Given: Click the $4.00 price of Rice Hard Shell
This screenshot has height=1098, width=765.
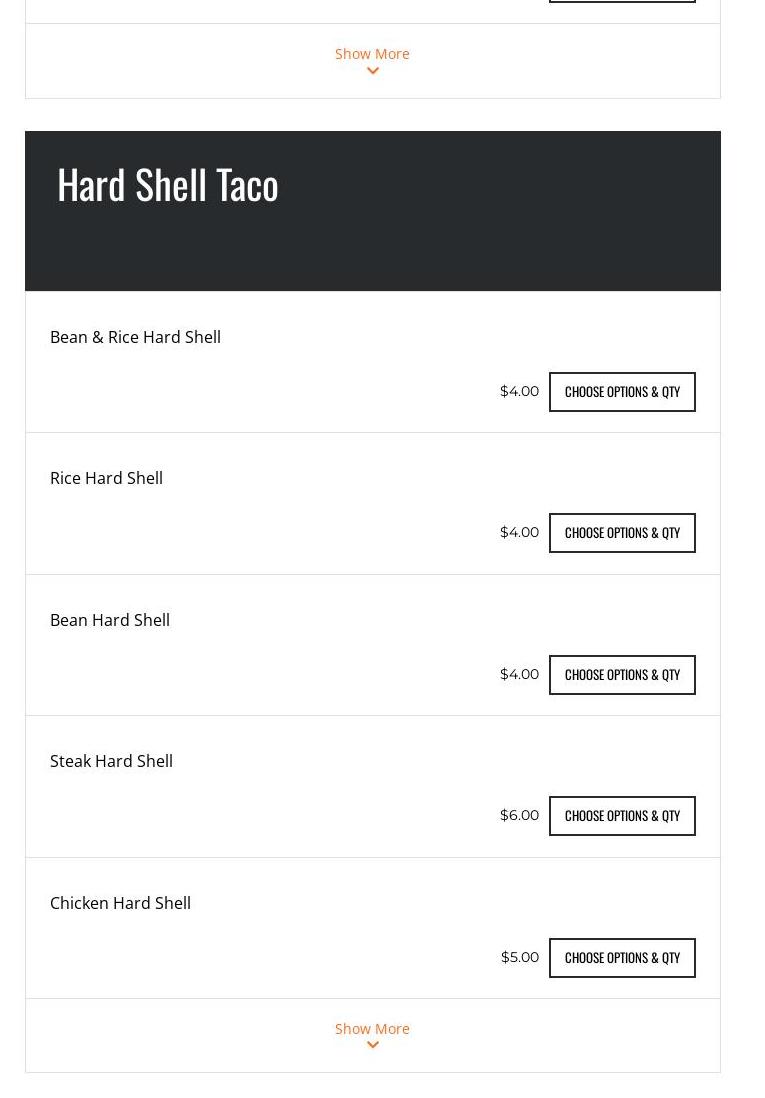Looking at the screenshot, I should click(x=519, y=532).
